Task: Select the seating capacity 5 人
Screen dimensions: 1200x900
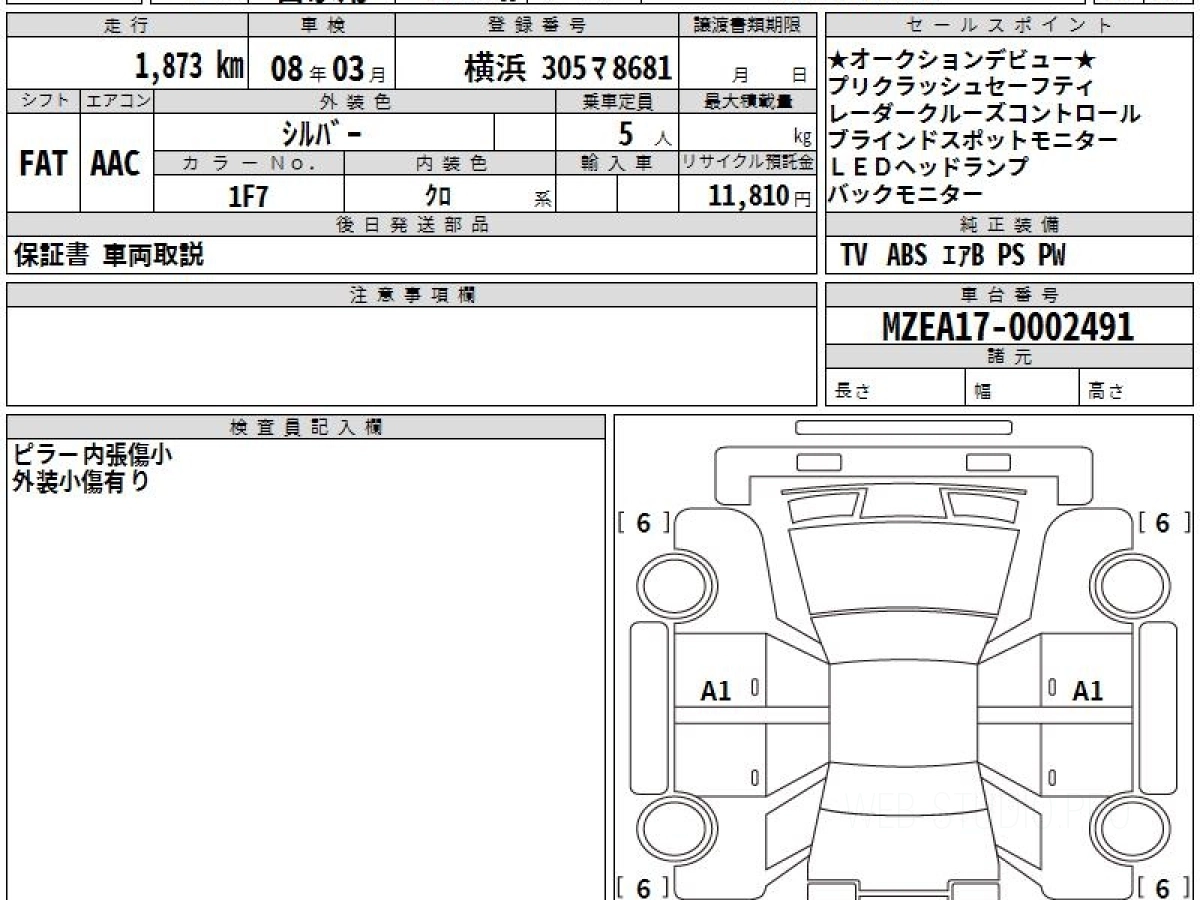Action: [644, 133]
